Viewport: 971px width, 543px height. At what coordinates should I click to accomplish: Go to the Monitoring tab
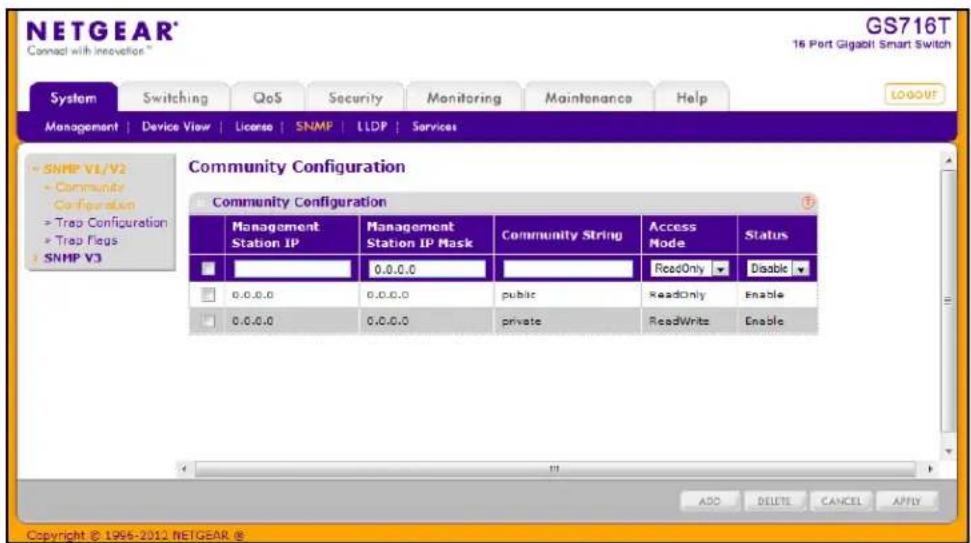point(464,98)
